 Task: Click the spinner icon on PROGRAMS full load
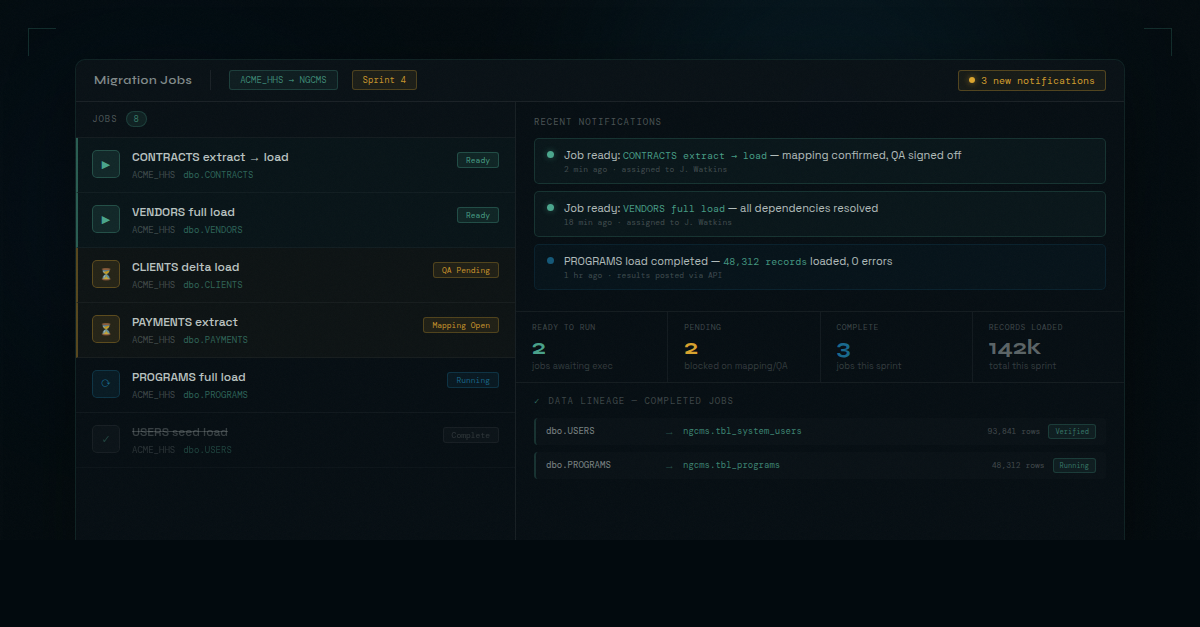pyautogui.click(x=105, y=384)
